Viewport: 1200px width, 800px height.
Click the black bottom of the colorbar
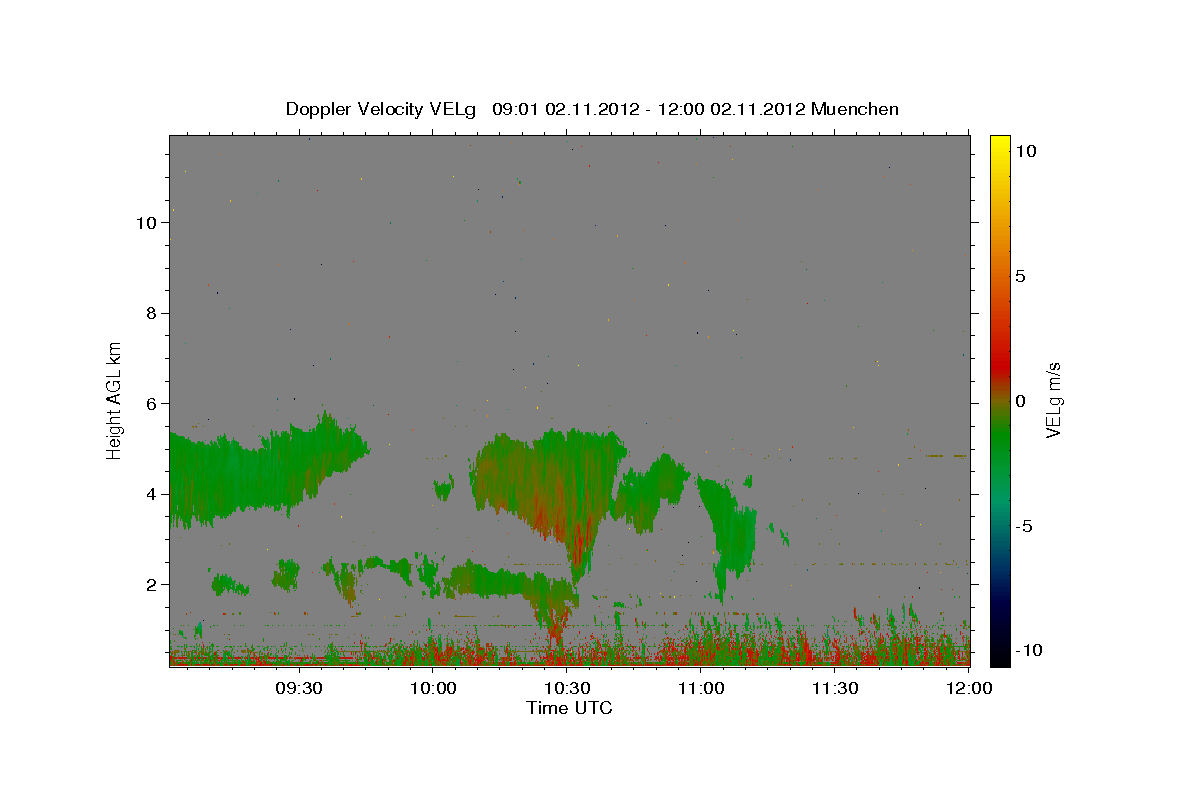tap(999, 657)
